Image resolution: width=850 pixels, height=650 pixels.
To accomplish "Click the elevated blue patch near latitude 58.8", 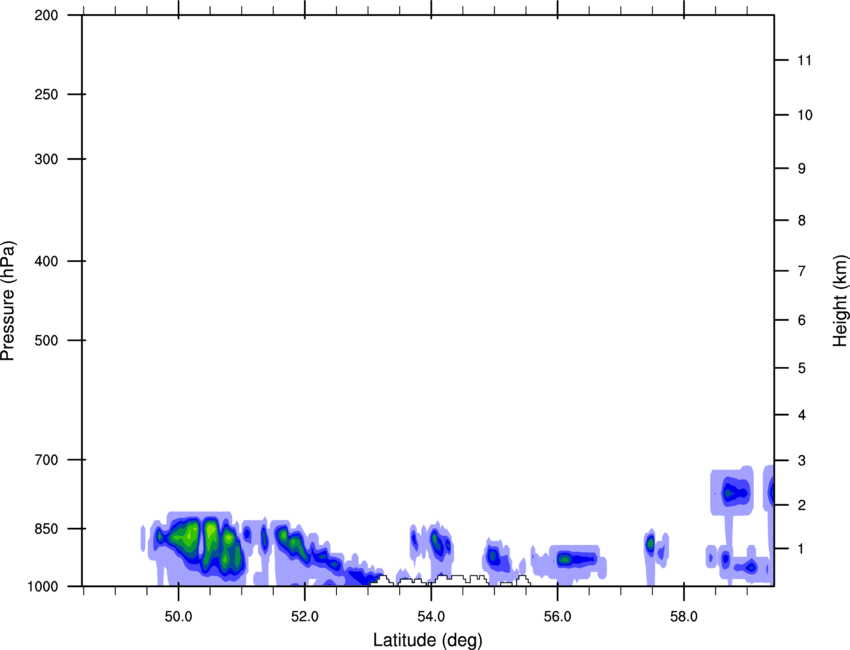I will [732, 492].
